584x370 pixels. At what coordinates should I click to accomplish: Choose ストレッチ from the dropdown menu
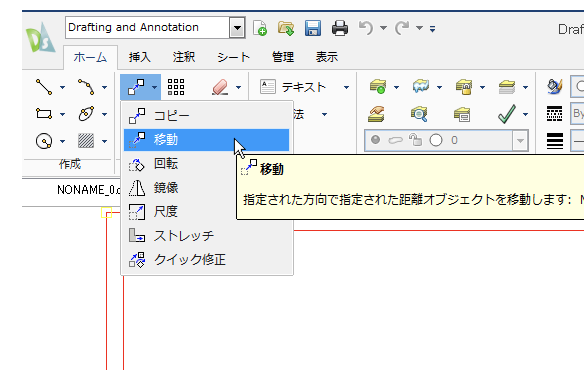pos(206,235)
